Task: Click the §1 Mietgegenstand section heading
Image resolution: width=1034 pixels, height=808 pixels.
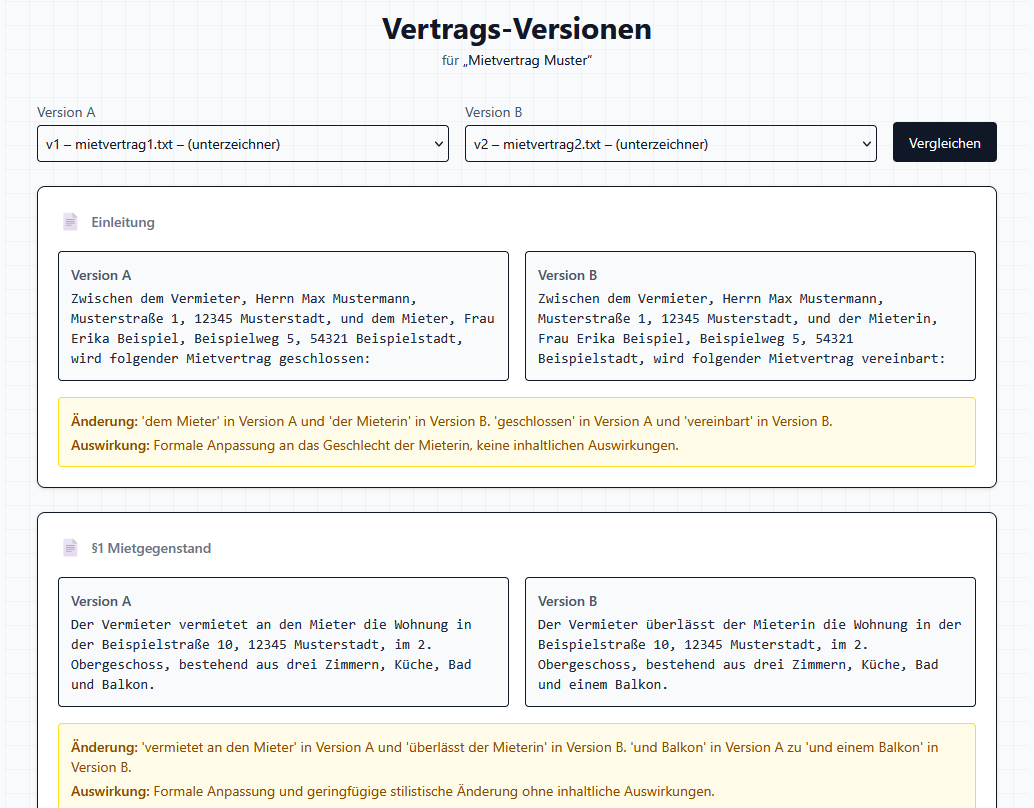Action: pos(151,548)
